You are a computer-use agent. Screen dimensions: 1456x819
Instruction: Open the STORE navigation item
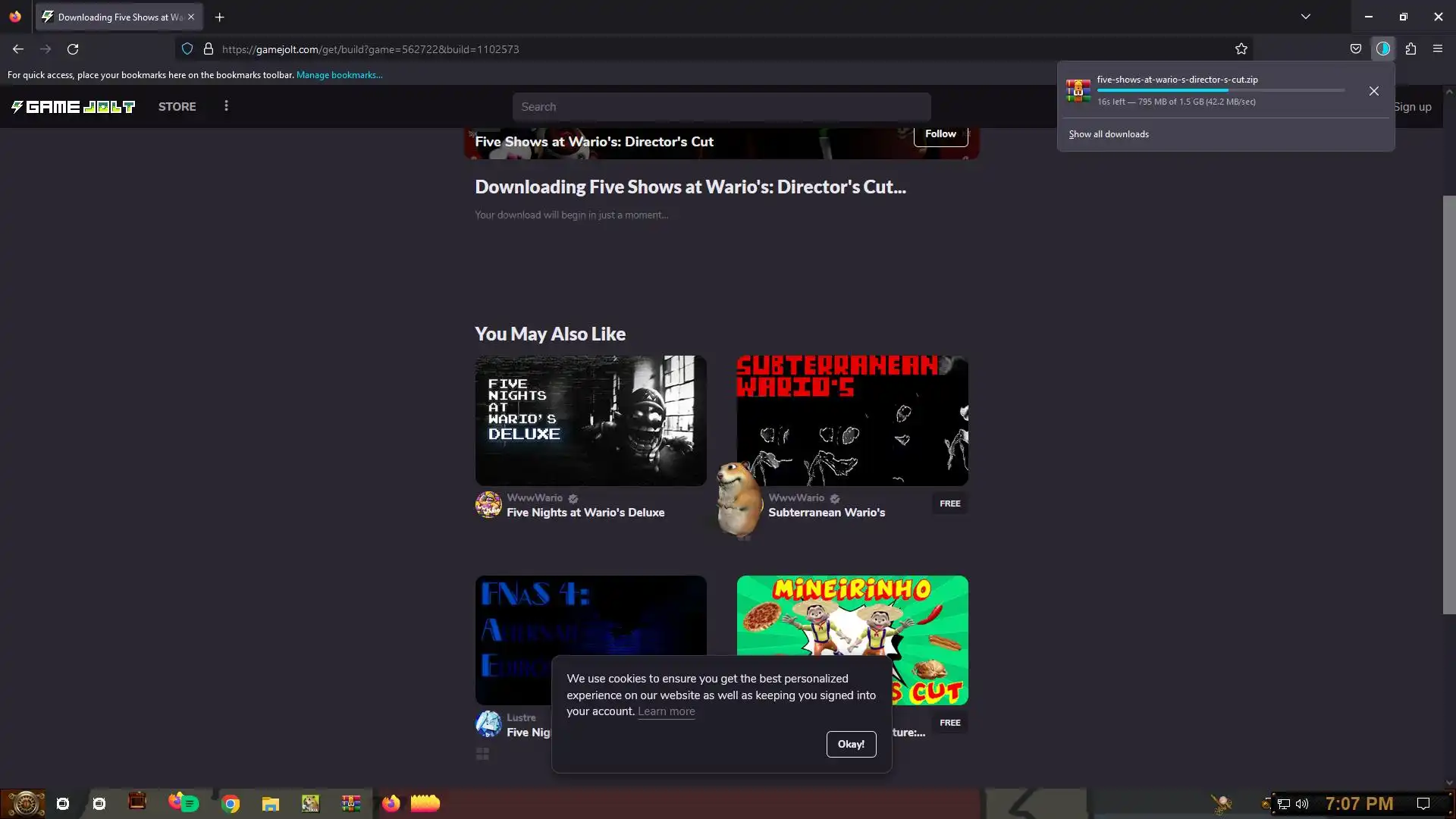coord(177,107)
